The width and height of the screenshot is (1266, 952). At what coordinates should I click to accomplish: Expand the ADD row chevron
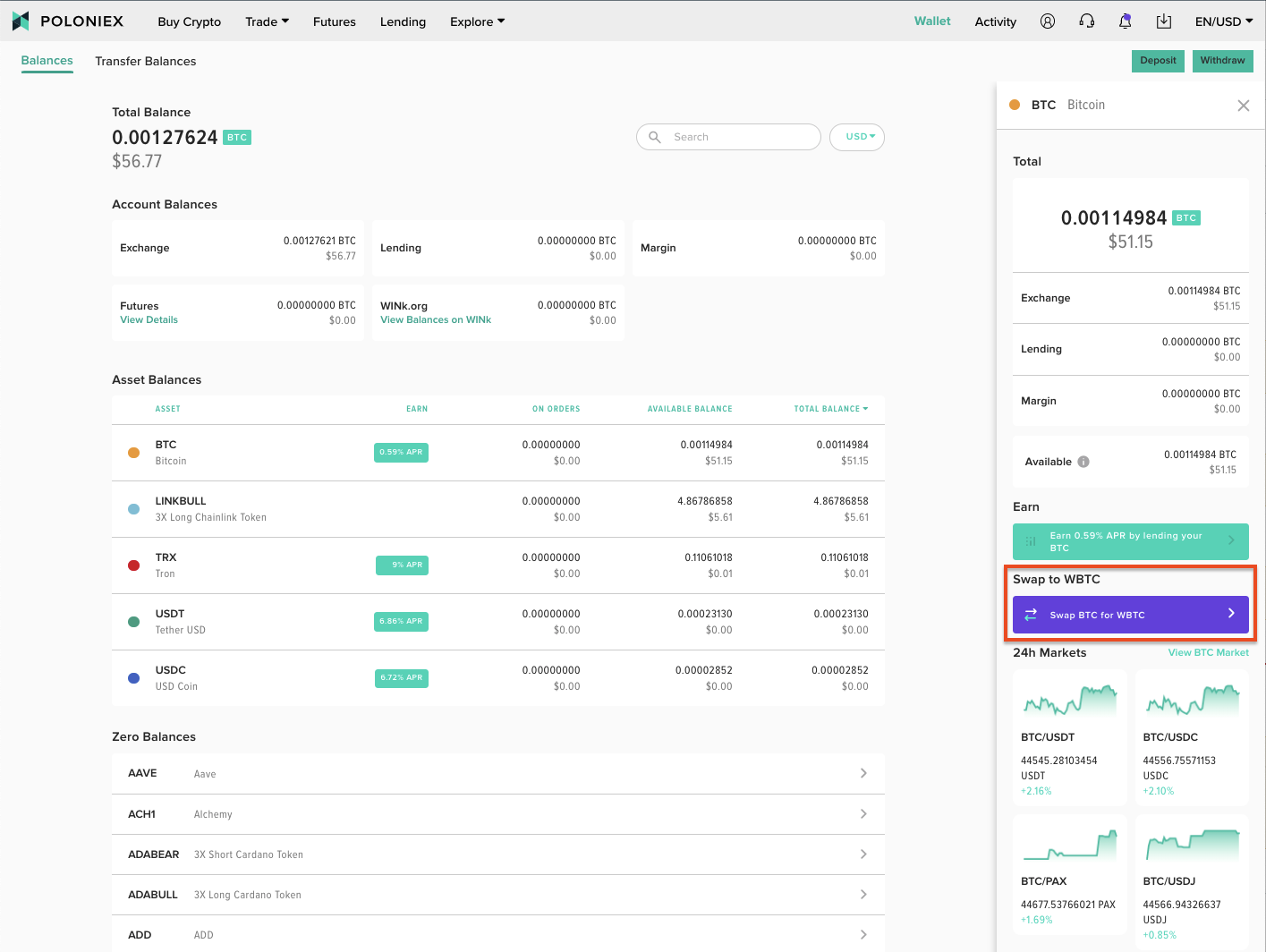863,935
